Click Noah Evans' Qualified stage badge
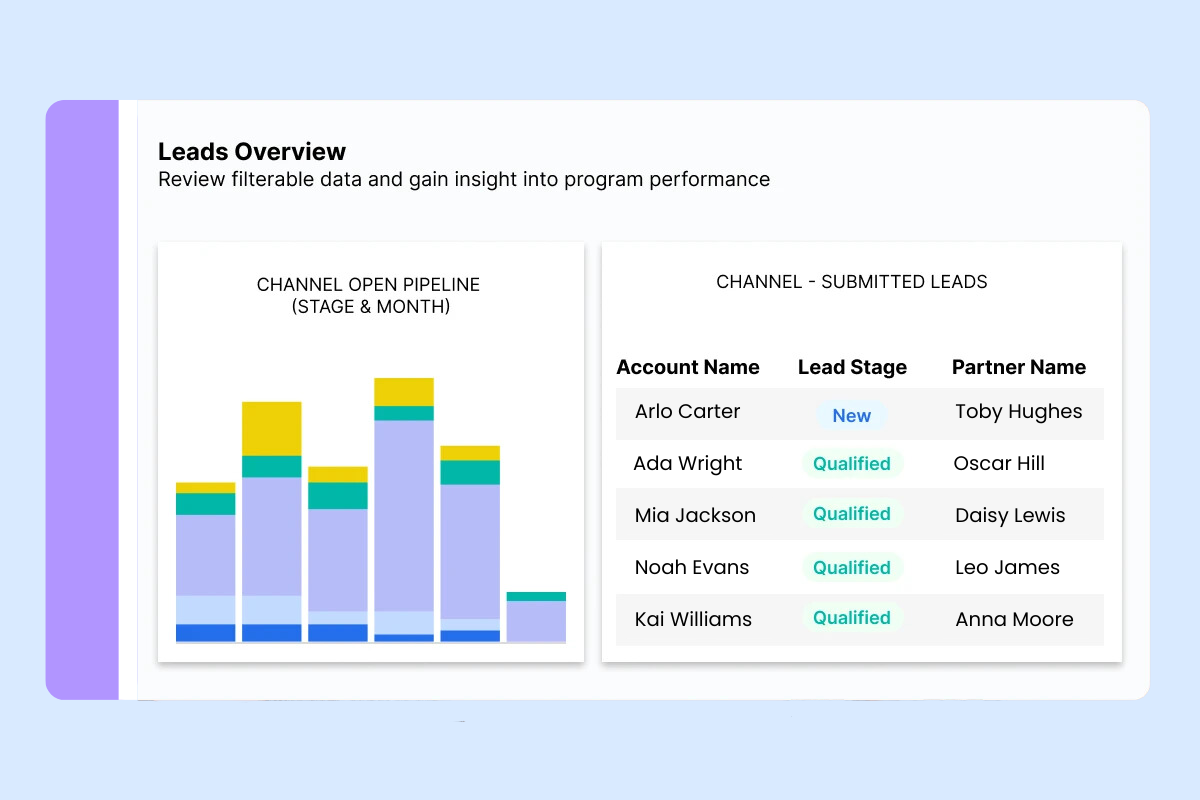 (x=851, y=568)
